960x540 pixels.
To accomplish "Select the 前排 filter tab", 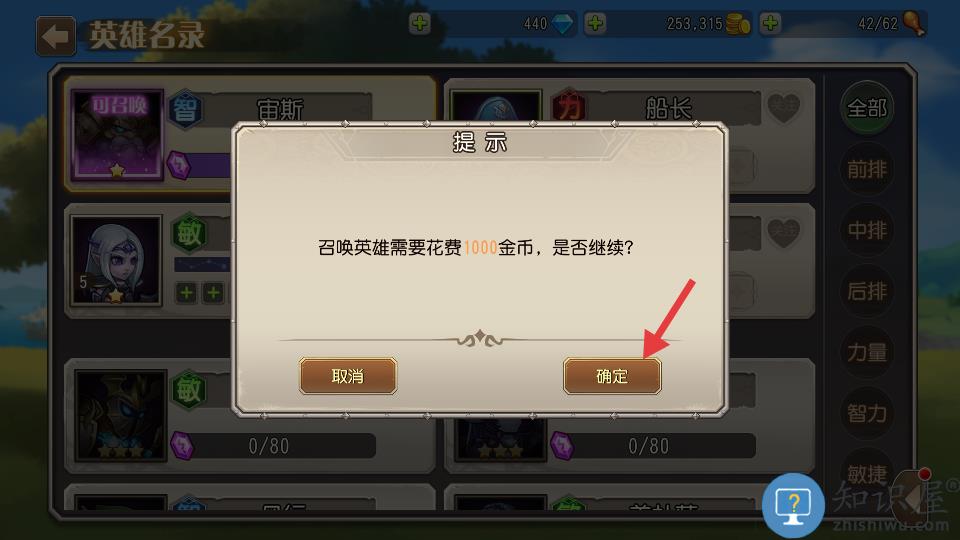I will point(867,169).
